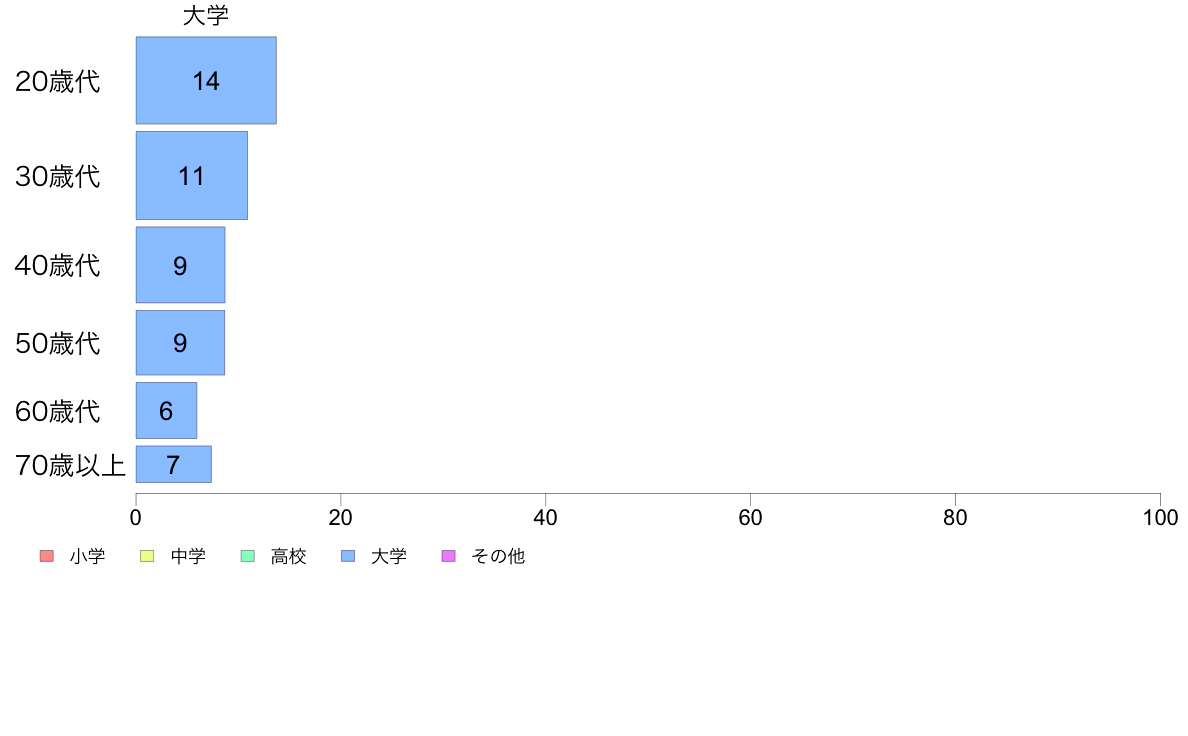Click the 100 tick on x-axis
The width and height of the screenshot is (1188, 736).
click(x=1160, y=518)
